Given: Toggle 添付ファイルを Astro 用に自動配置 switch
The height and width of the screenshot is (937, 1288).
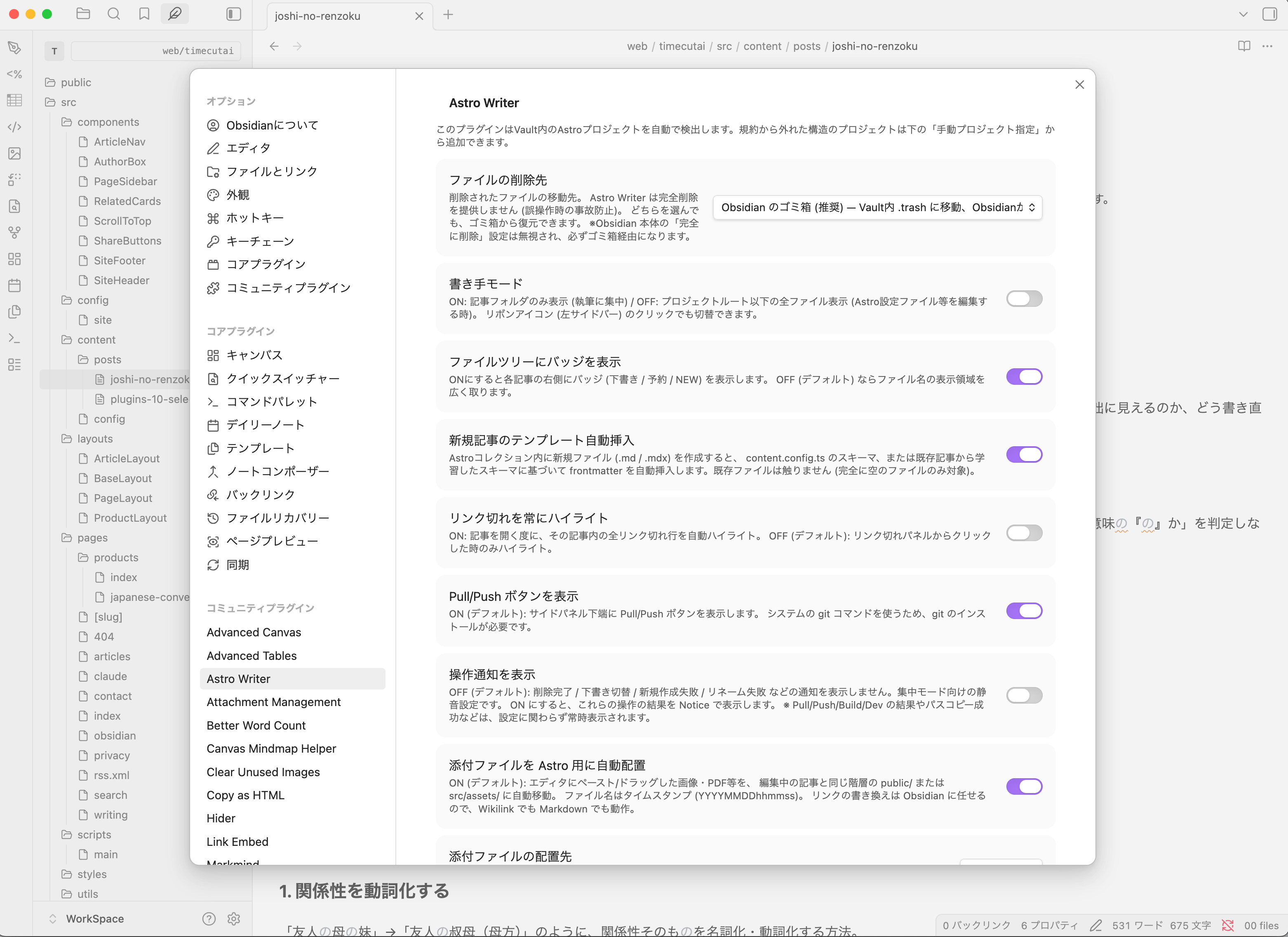Looking at the screenshot, I should pyautogui.click(x=1025, y=786).
